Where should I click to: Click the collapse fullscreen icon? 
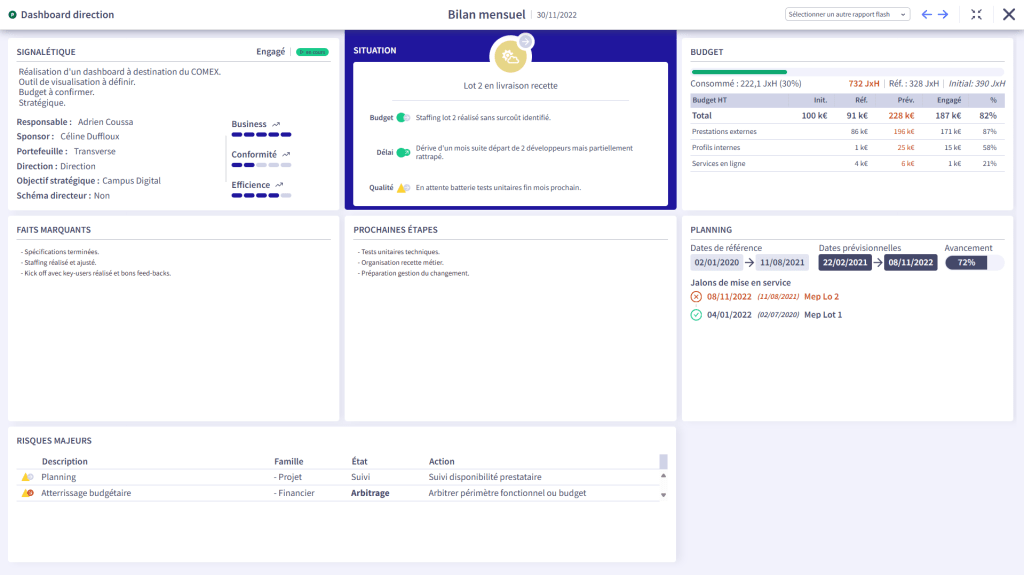977,15
